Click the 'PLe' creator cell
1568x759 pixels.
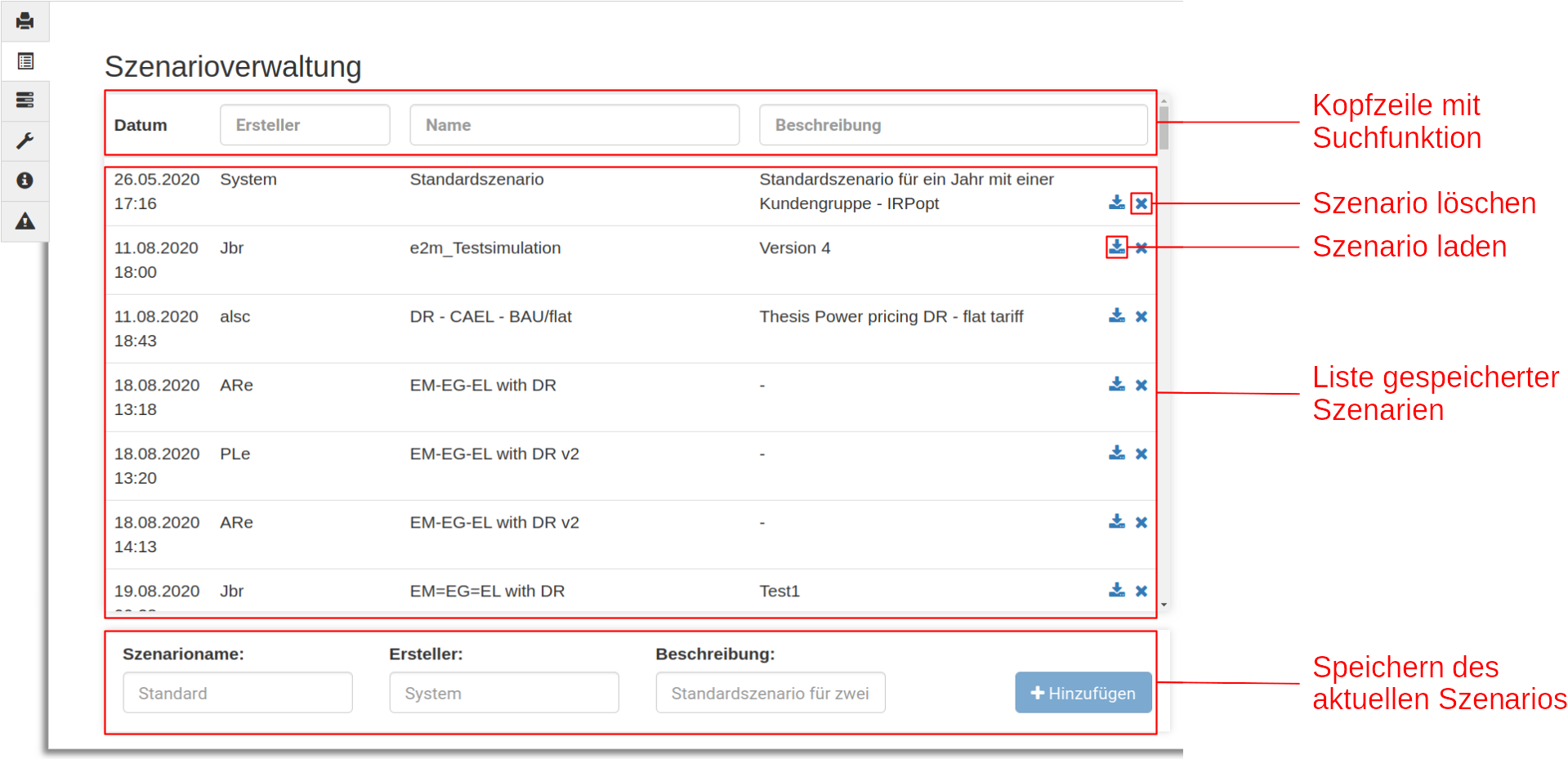point(235,453)
